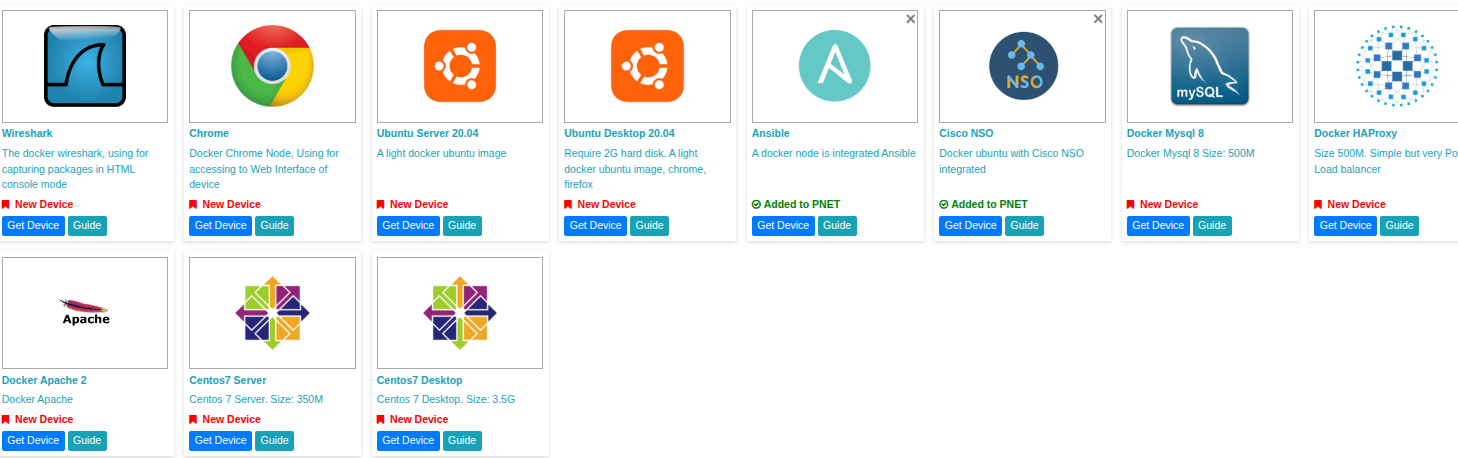Open the Chrome title link
Viewport: 1458px width, 458px height.
[209, 133]
